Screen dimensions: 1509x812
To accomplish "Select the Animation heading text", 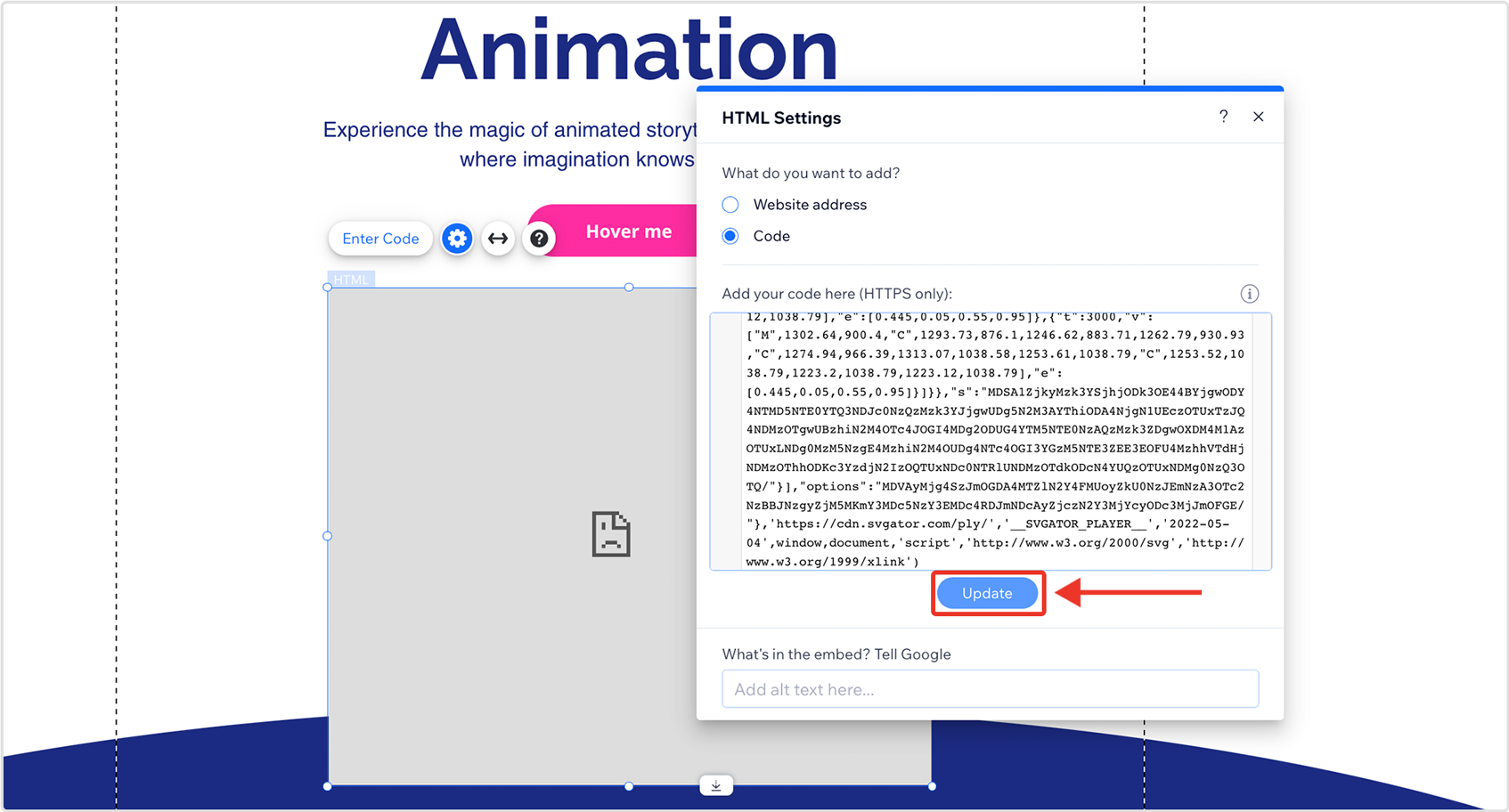I will click(x=629, y=49).
